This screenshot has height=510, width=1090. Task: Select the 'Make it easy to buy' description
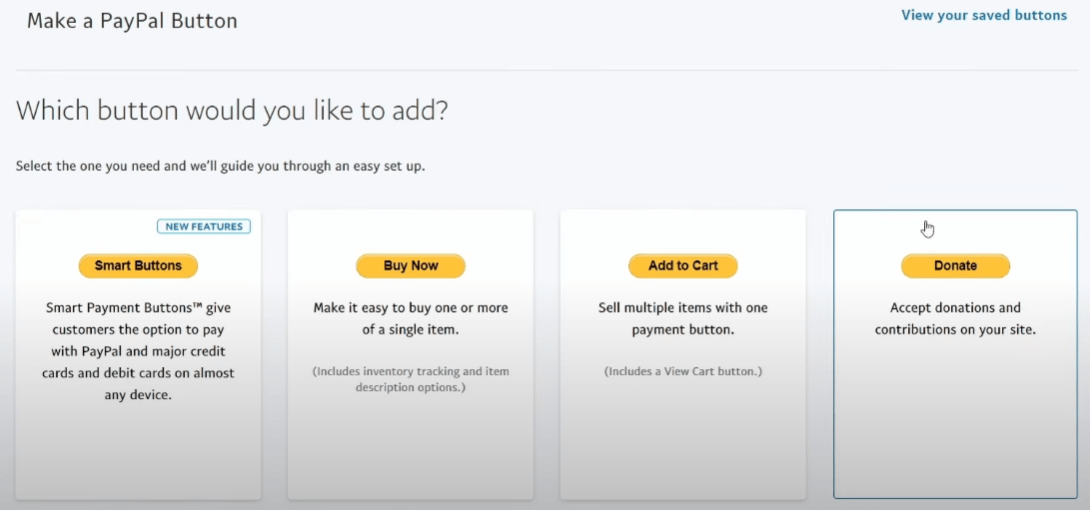click(410, 319)
